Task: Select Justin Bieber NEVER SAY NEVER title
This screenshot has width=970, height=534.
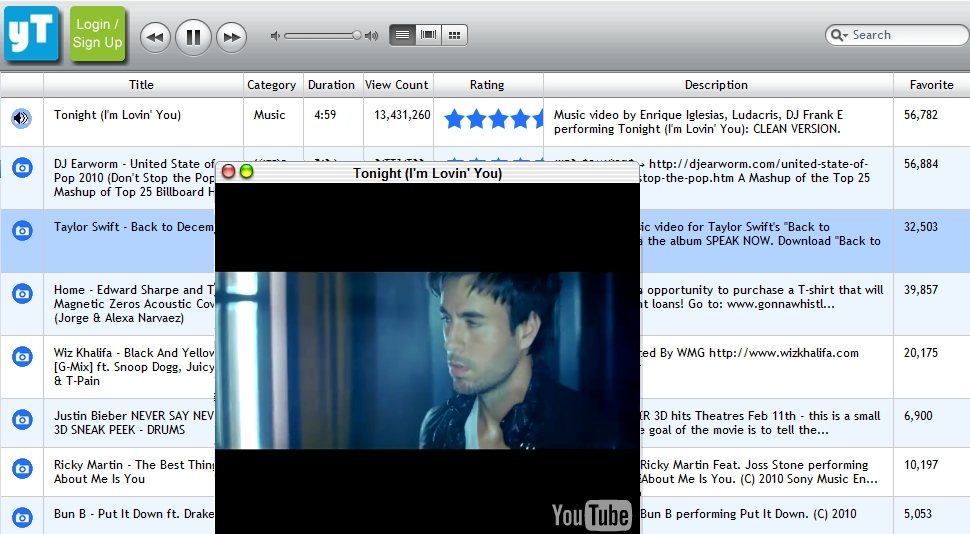Action: coord(134,423)
